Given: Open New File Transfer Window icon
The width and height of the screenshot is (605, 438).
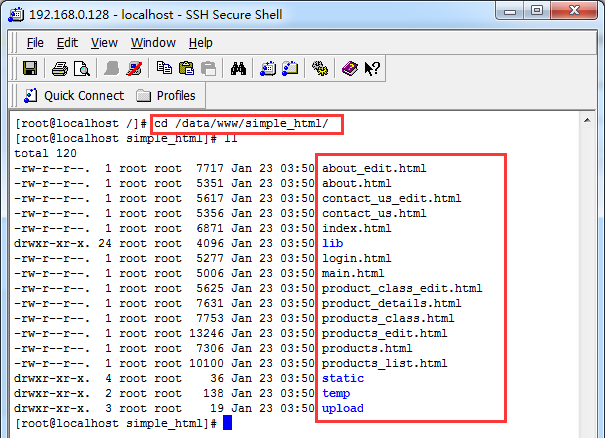Looking at the screenshot, I should [x=290, y=68].
